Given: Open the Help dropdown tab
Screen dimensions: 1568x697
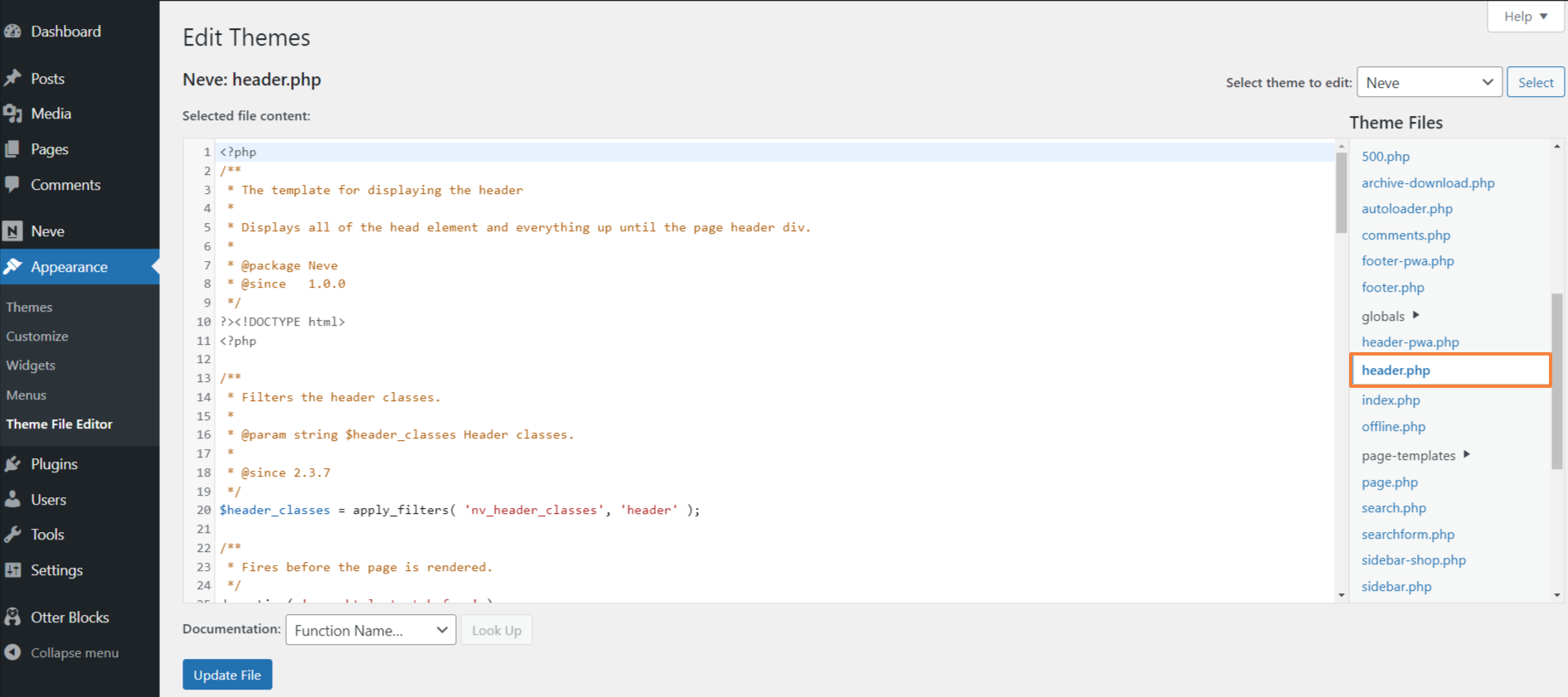Looking at the screenshot, I should tap(1525, 17).
